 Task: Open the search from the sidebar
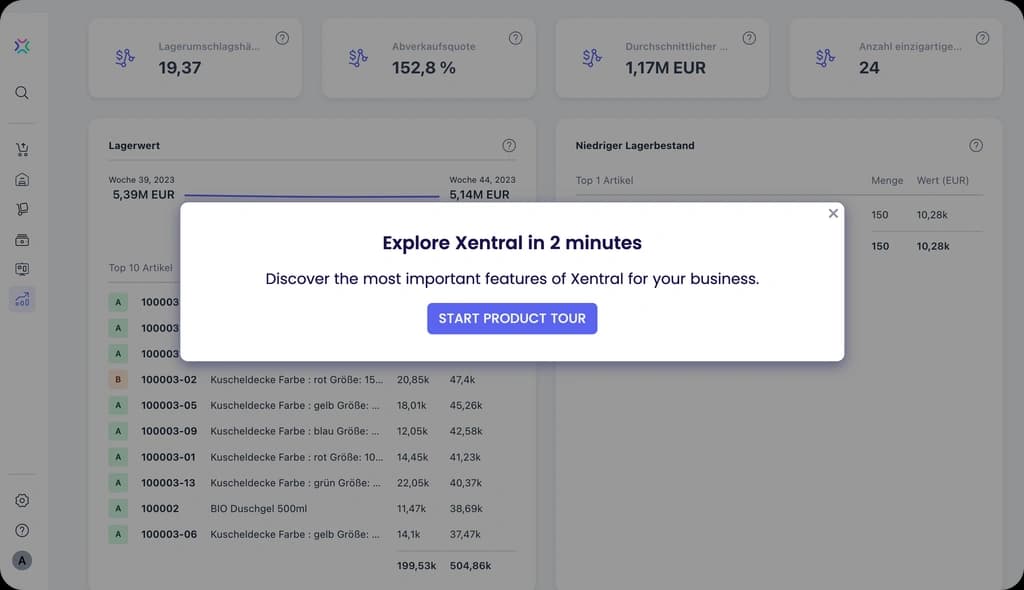pos(22,93)
